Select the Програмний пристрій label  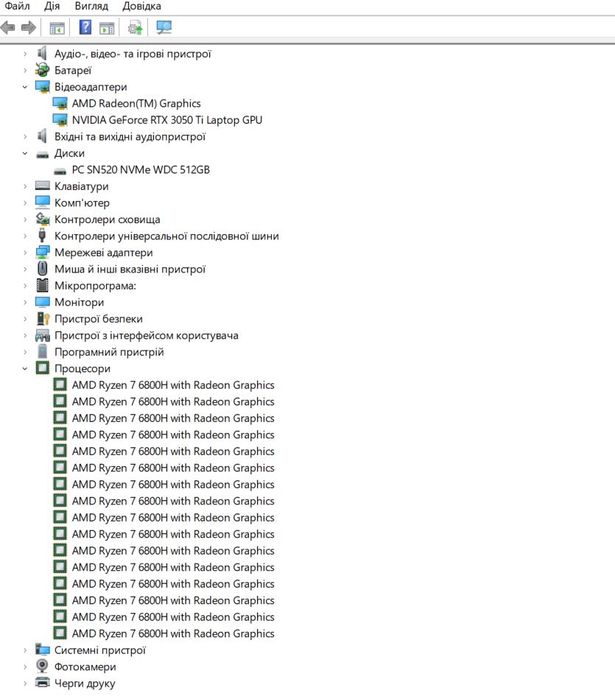point(109,352)
